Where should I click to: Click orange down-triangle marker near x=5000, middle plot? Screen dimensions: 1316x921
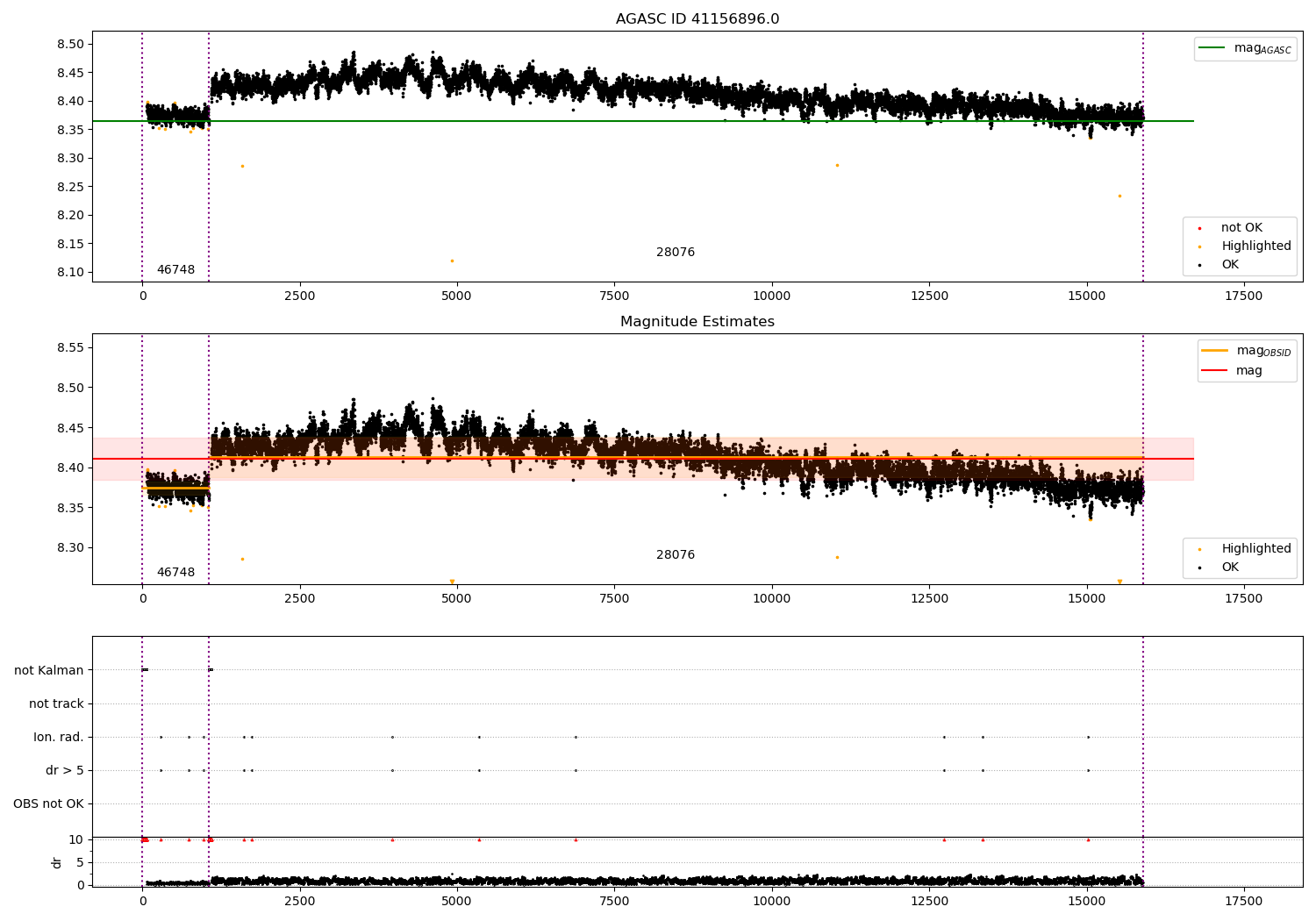tap(453, 582)
